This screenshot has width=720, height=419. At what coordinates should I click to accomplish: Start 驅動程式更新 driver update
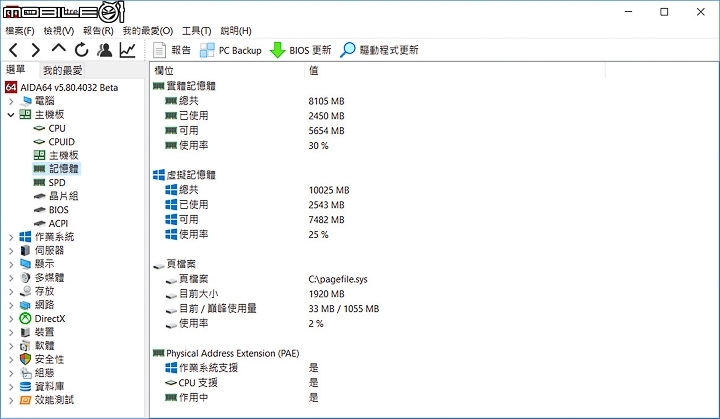[x=380, y=50]
